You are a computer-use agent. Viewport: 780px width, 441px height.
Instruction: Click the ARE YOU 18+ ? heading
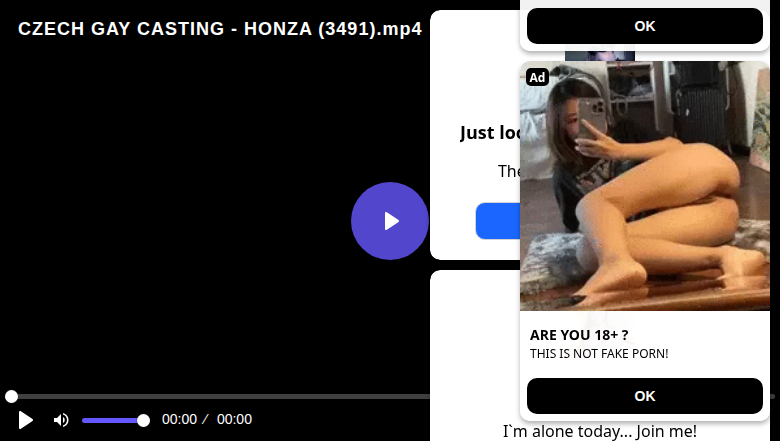tap(579, 335)
